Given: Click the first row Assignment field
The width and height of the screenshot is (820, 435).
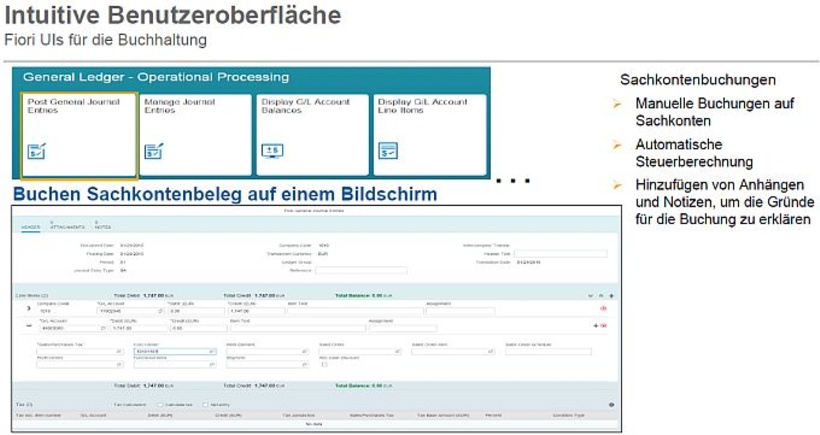Looking at the screenshot, I should (x=460, y=311).
